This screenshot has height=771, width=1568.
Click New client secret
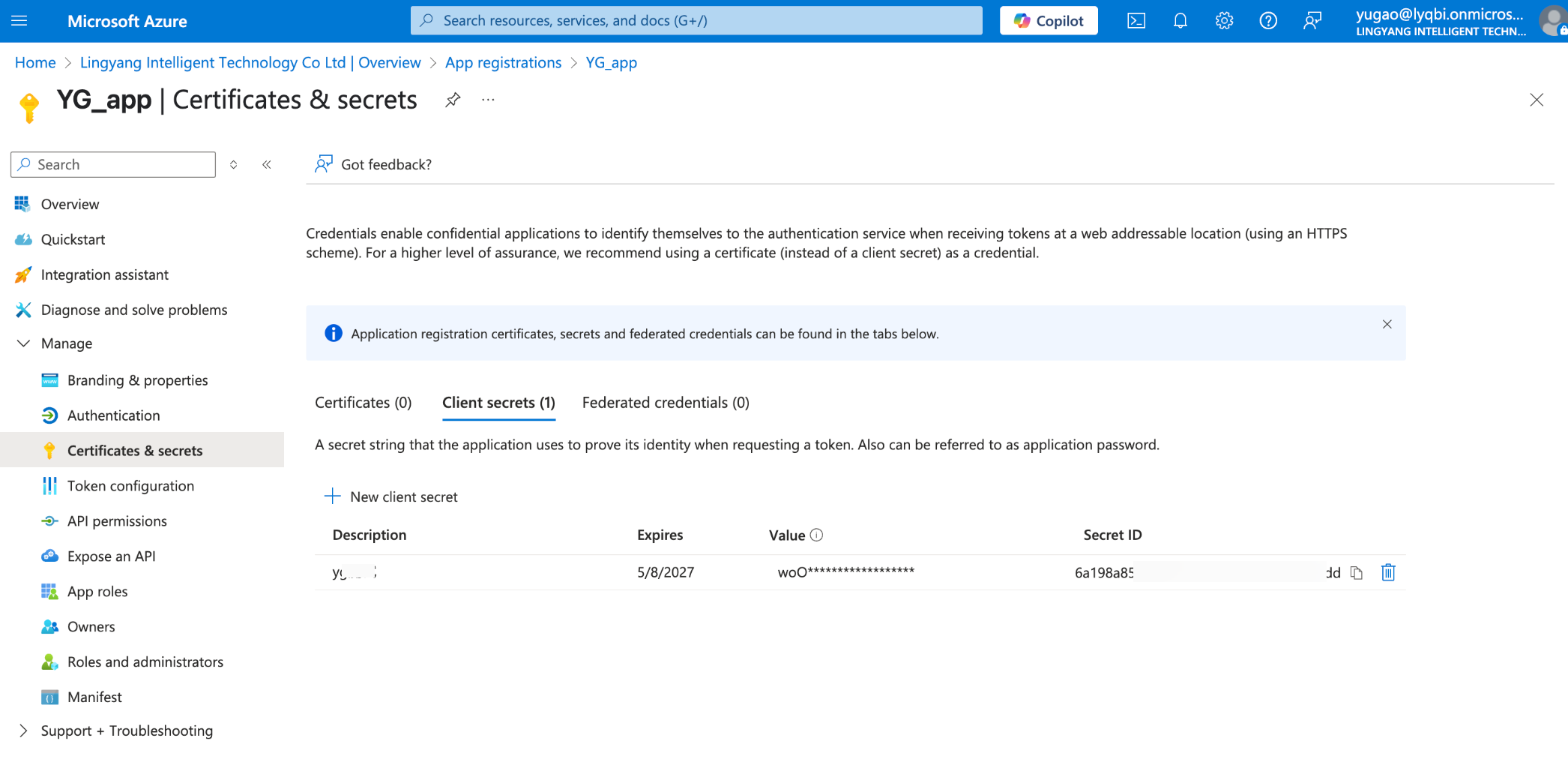pyautogui.click(x=391, y=496)
